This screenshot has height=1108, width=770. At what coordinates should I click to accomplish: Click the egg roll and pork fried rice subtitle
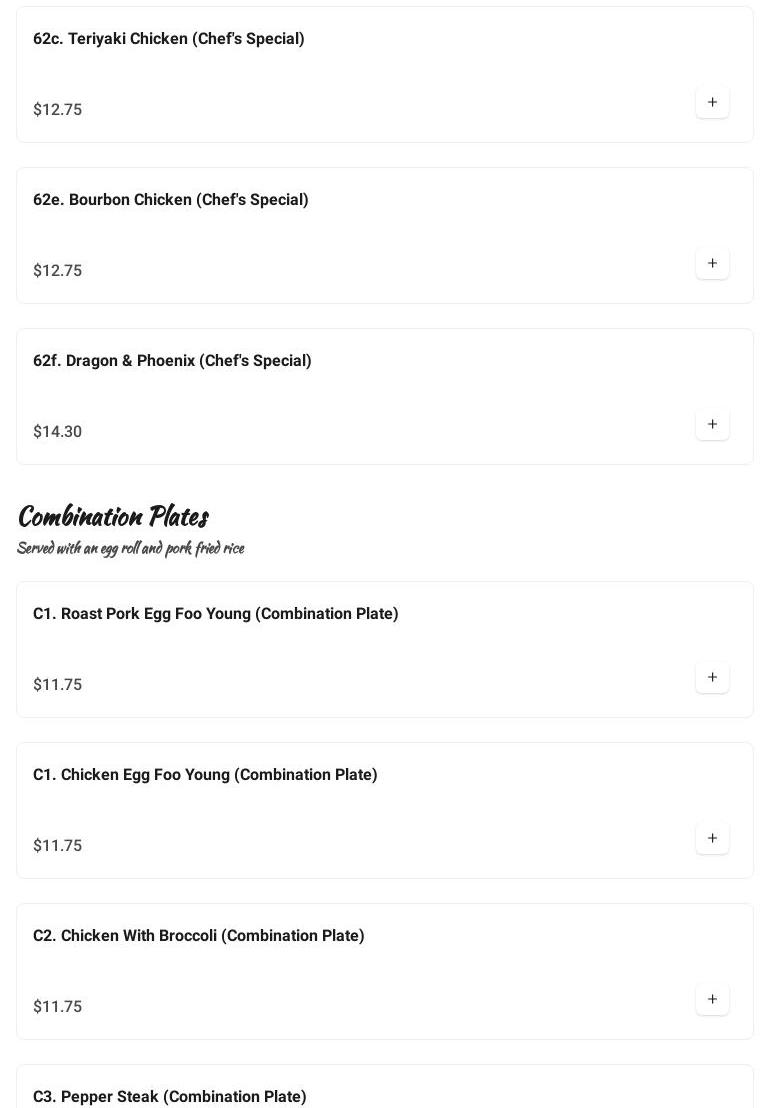[x=131, y=548]
